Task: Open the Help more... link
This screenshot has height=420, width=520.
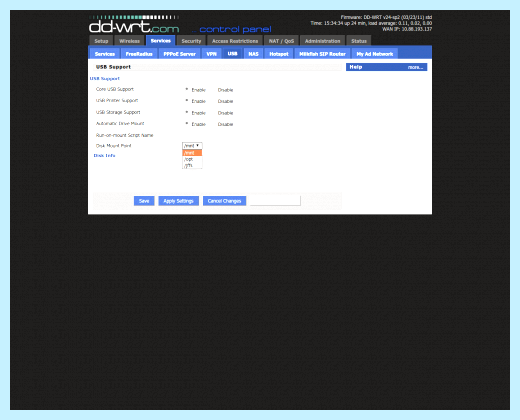Action: point(415,67)
